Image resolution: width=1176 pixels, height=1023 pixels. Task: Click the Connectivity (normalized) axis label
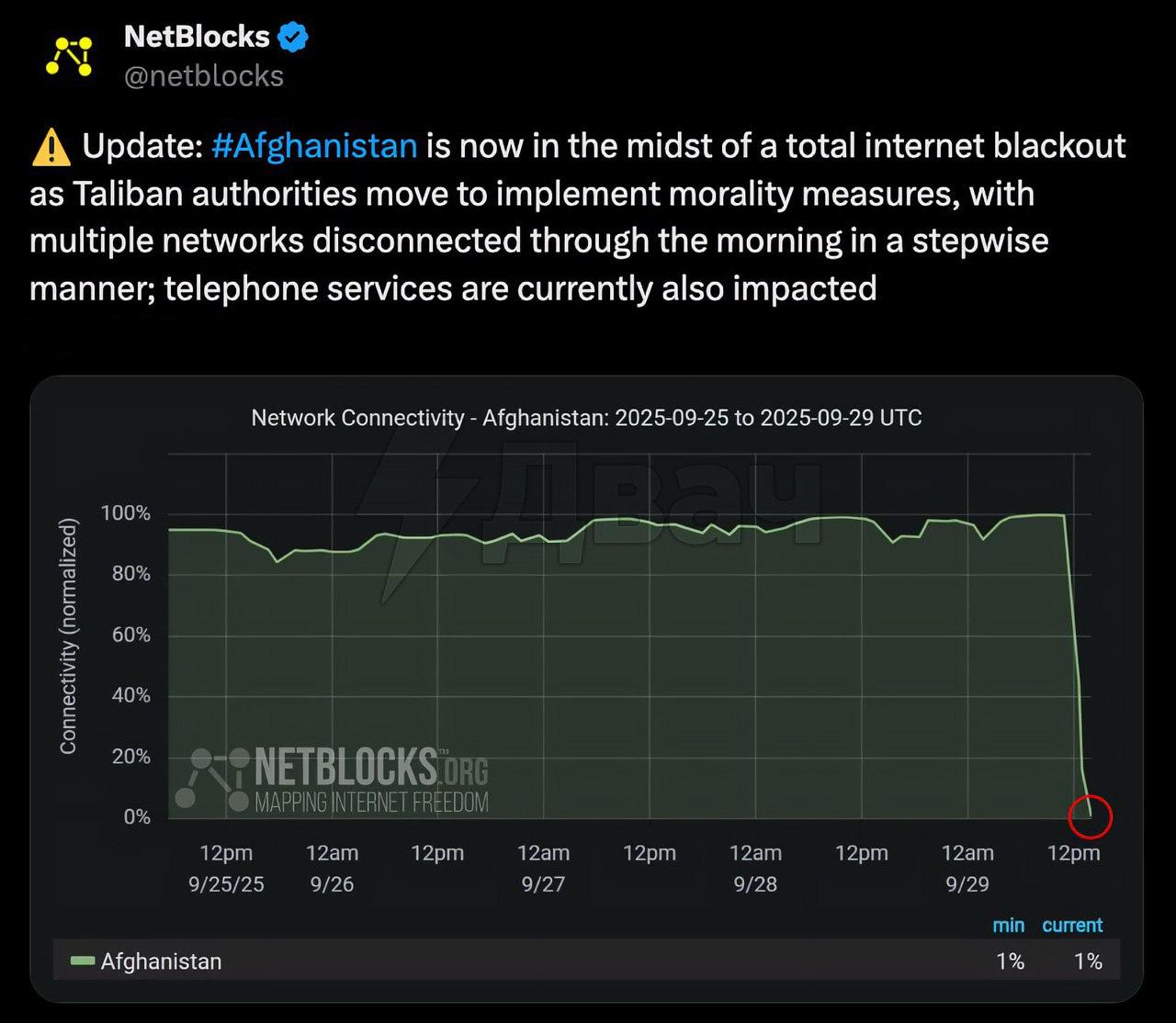pyautogui.click(x=68, y=636)
